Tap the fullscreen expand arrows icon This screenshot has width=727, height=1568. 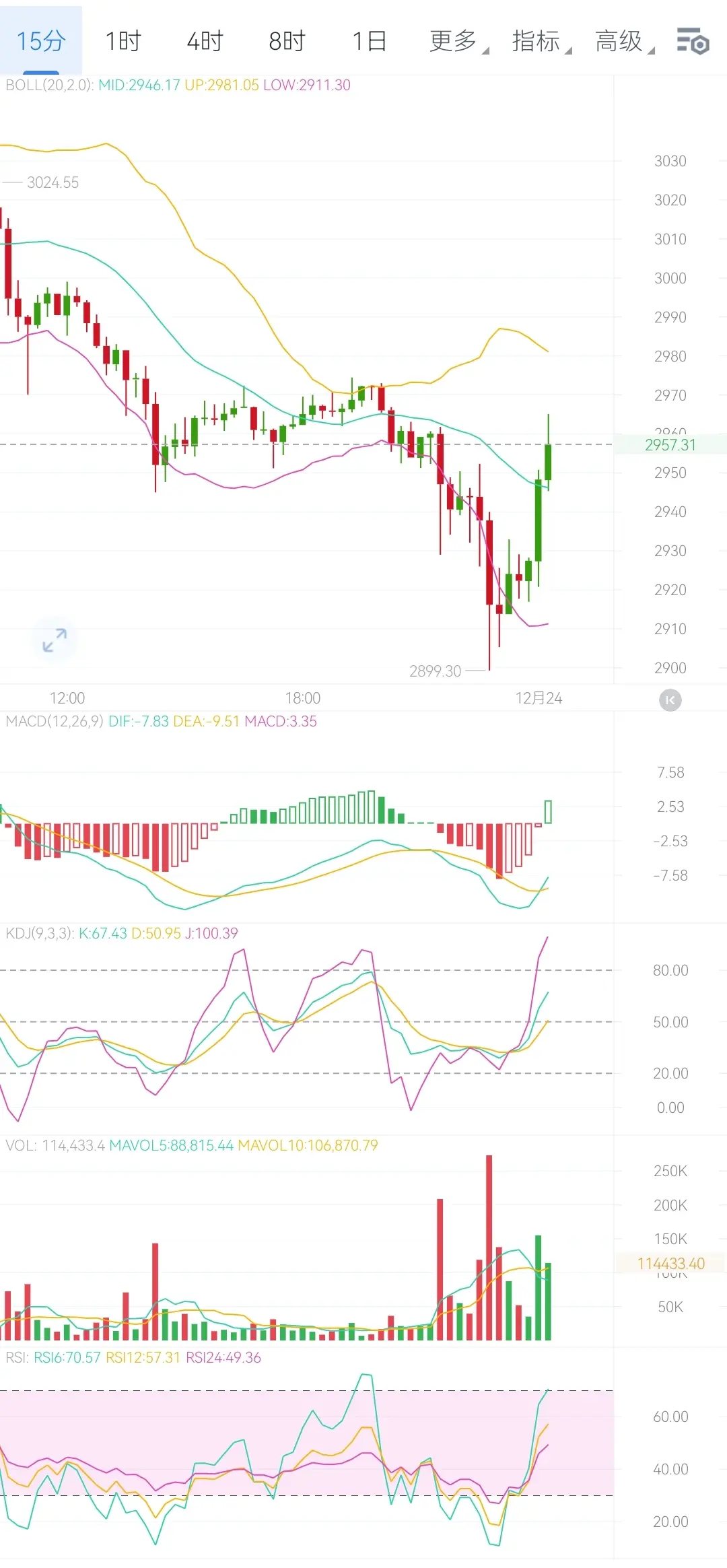coord(55,640)
